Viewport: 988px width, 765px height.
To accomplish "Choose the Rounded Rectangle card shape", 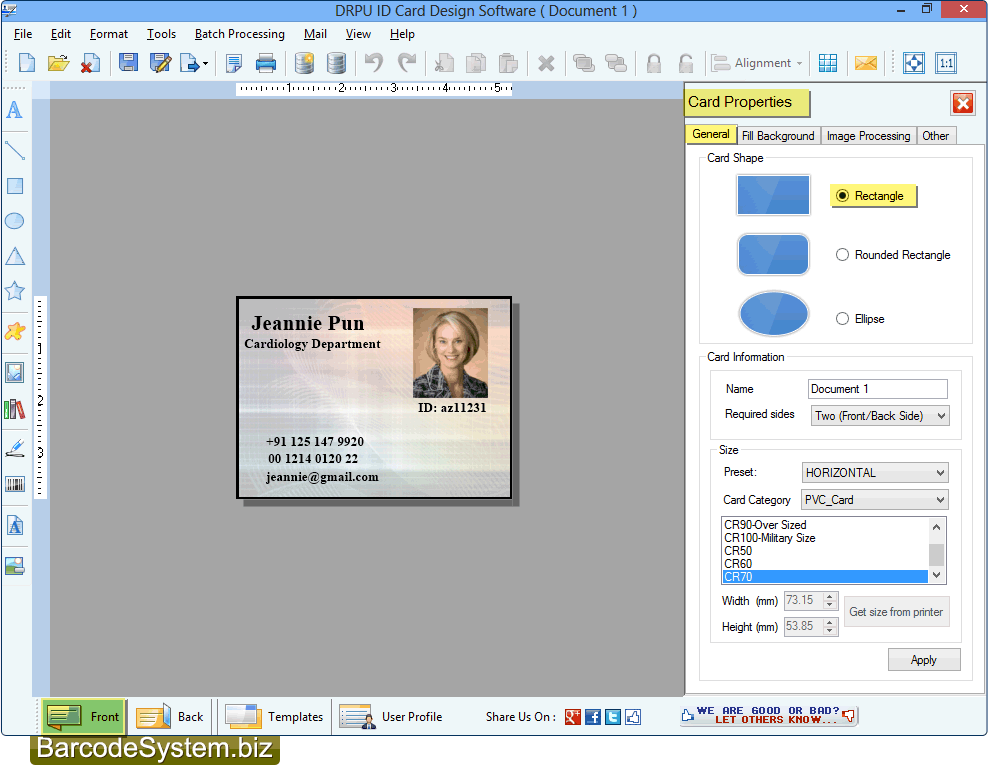I will tap(842, 255).
